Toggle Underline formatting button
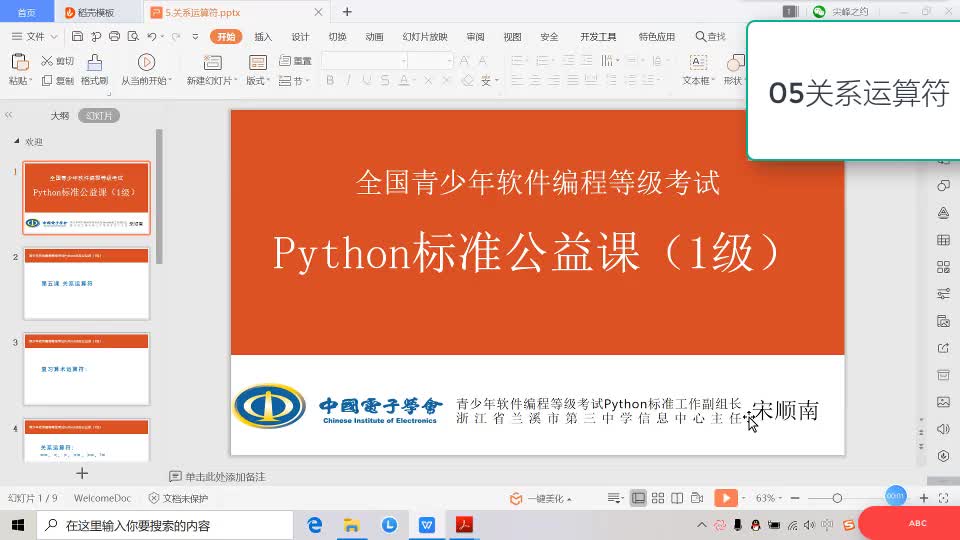 click(x=367, y=80)
